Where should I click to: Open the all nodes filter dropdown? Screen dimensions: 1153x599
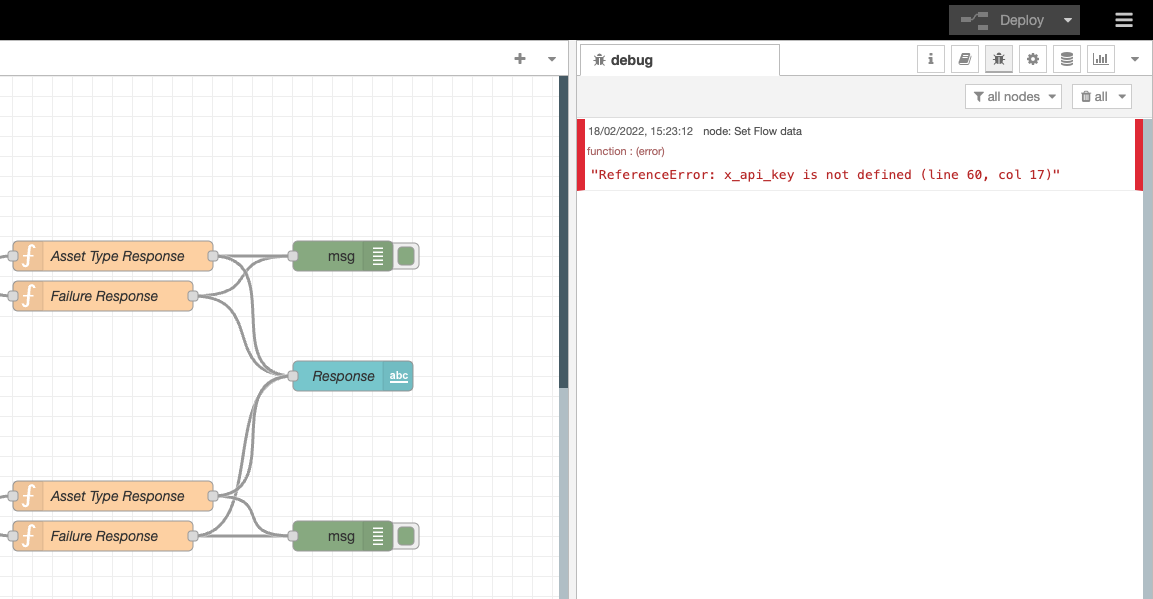1013,96
